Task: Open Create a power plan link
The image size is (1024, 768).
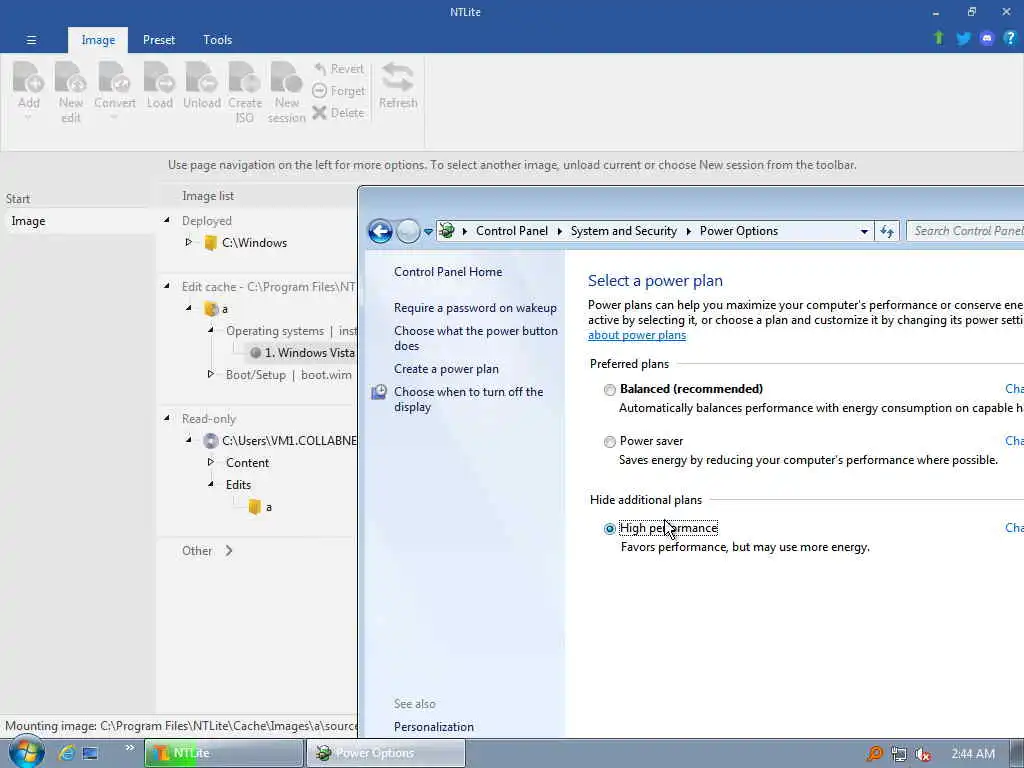Action: (x=446, y=369)
